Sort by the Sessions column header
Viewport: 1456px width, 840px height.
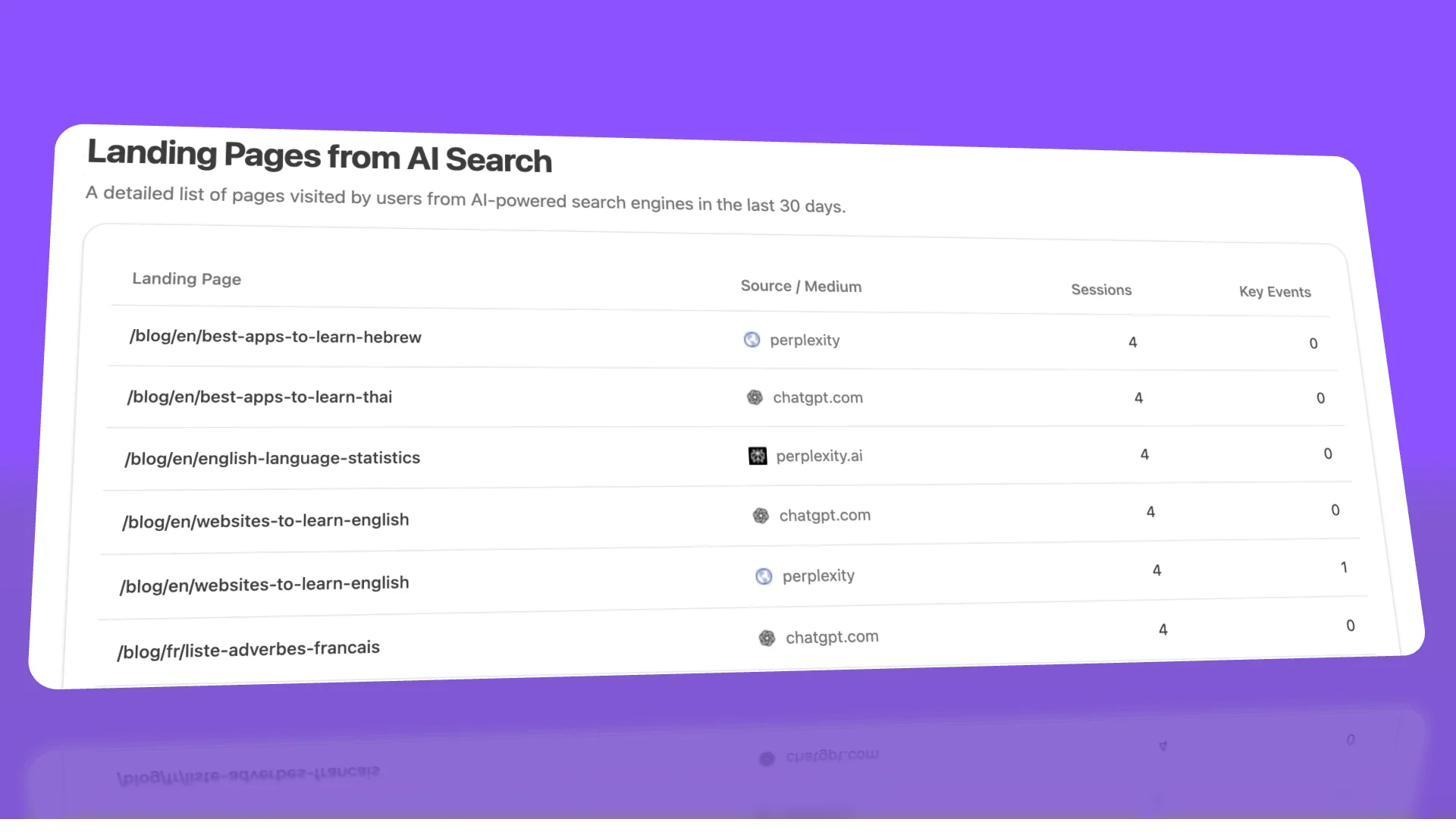tap(1101, 289)
